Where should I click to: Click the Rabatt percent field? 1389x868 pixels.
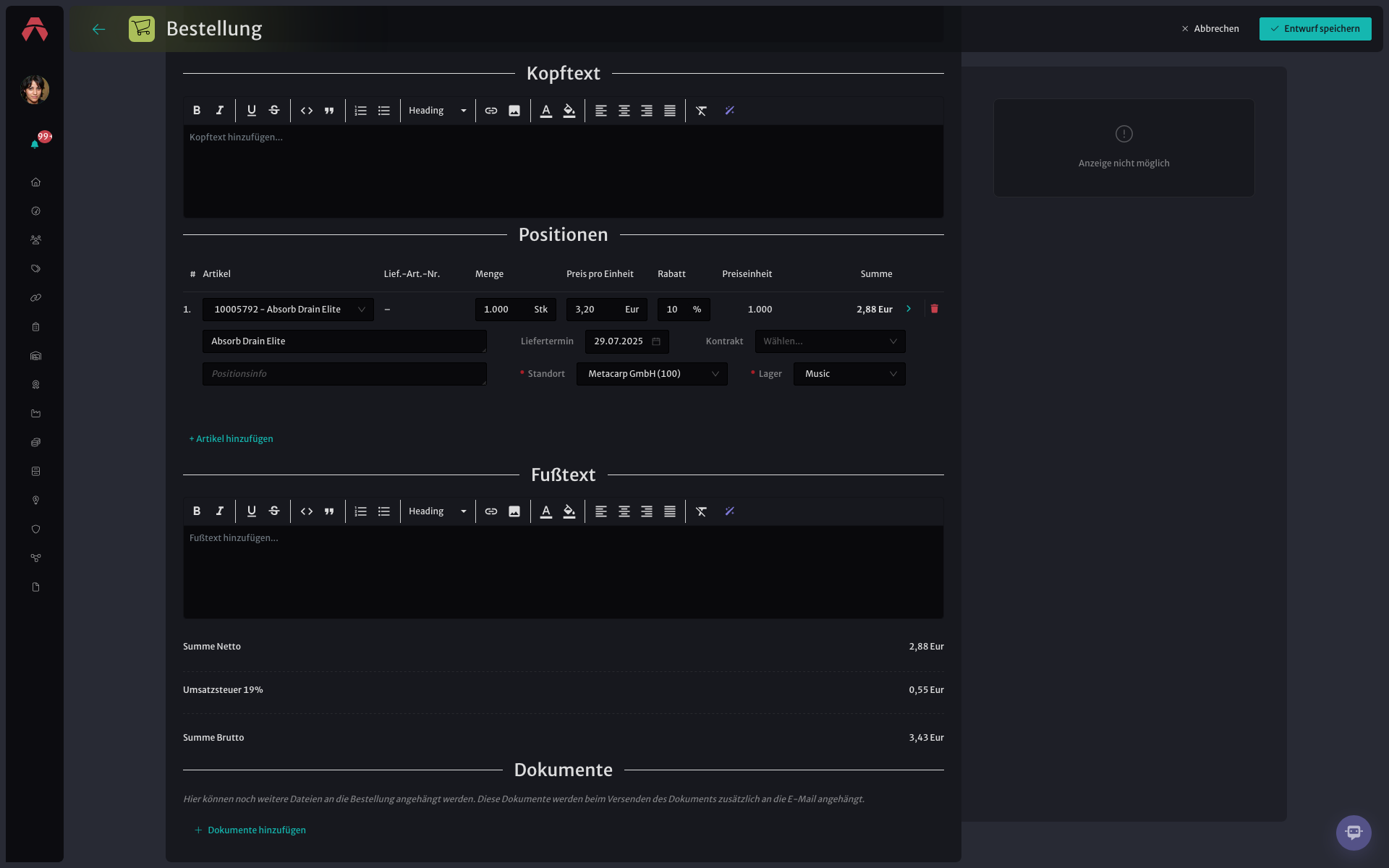point(684,310)
